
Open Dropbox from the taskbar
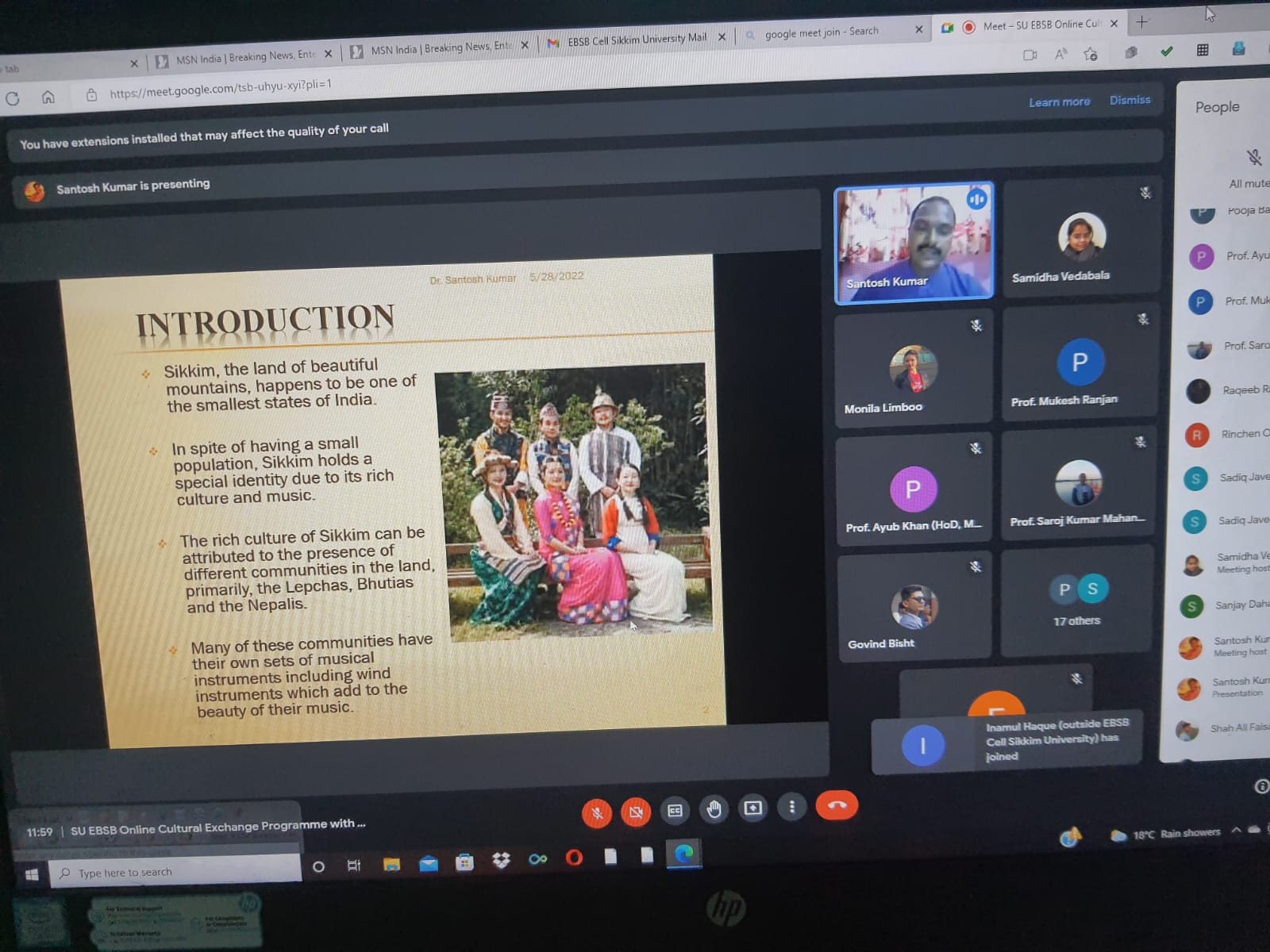pyautogui.click(x=501, y=860)
